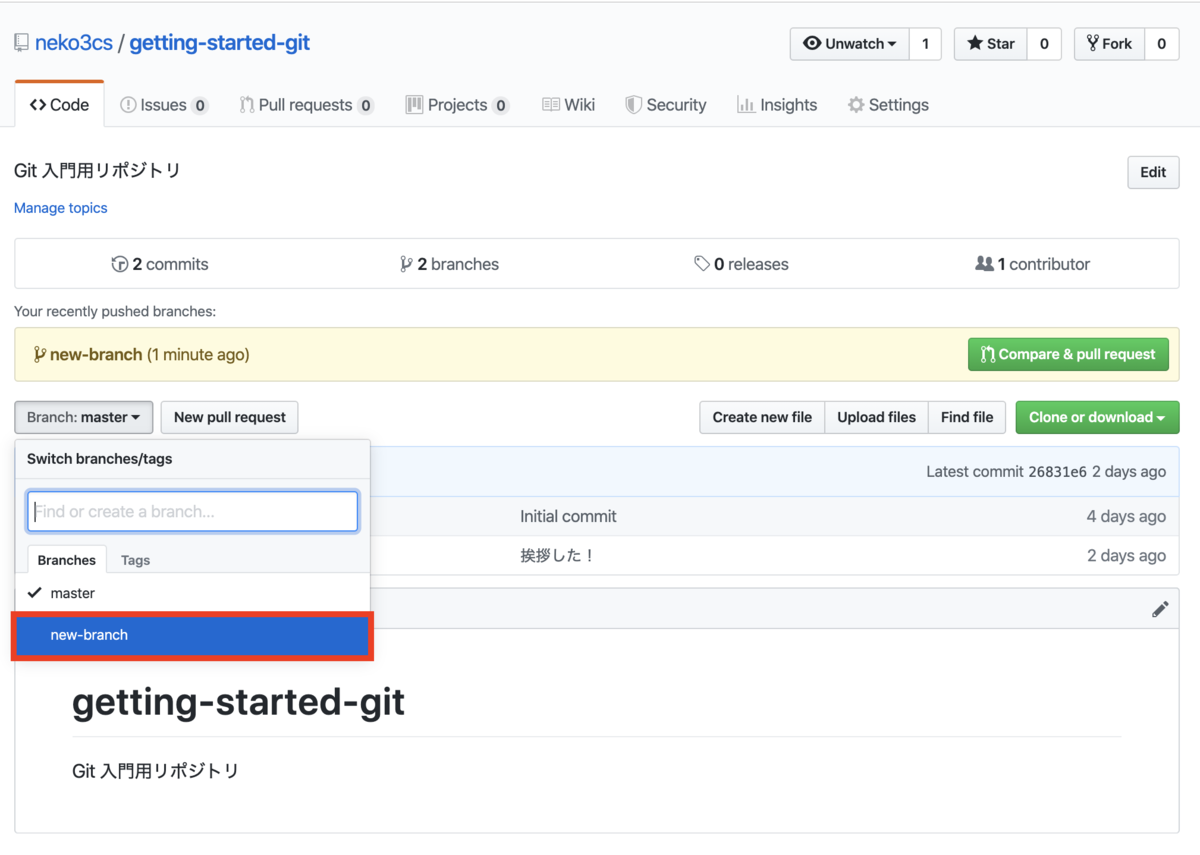The image size is (1200, 855).
Task: Click the eye icon on Unwatch
Action: pyautogui.click(x=812, y=44)
